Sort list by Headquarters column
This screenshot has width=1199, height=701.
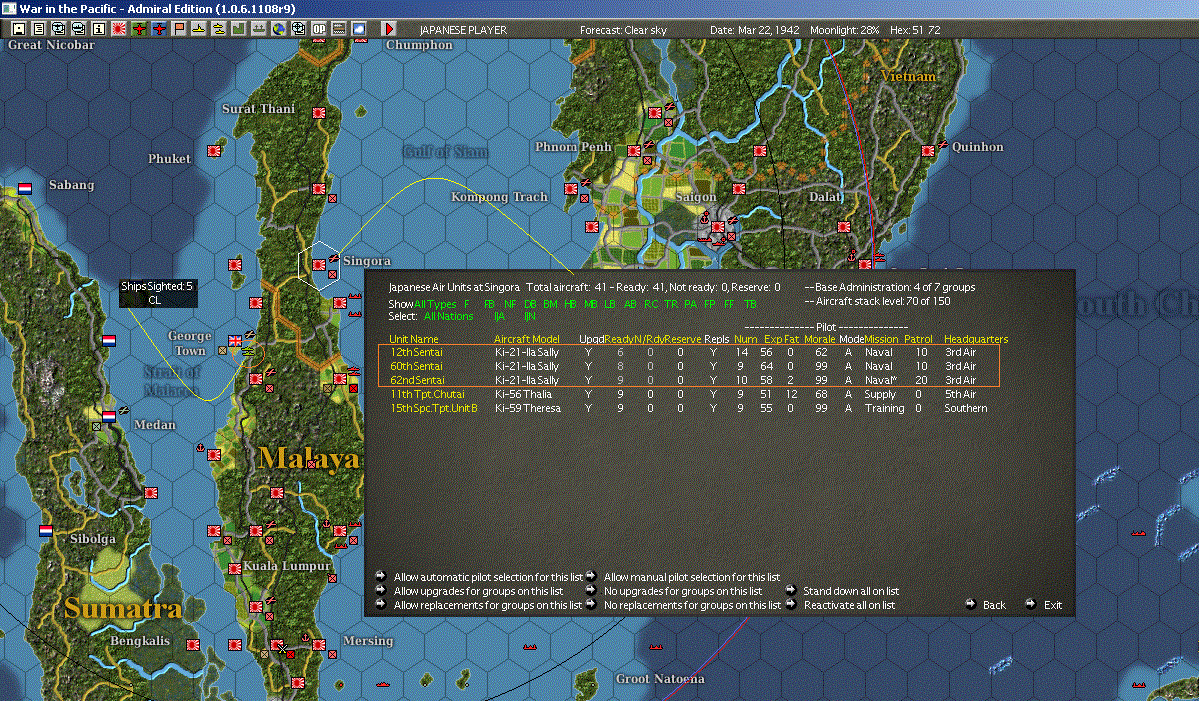click(976, 339)
